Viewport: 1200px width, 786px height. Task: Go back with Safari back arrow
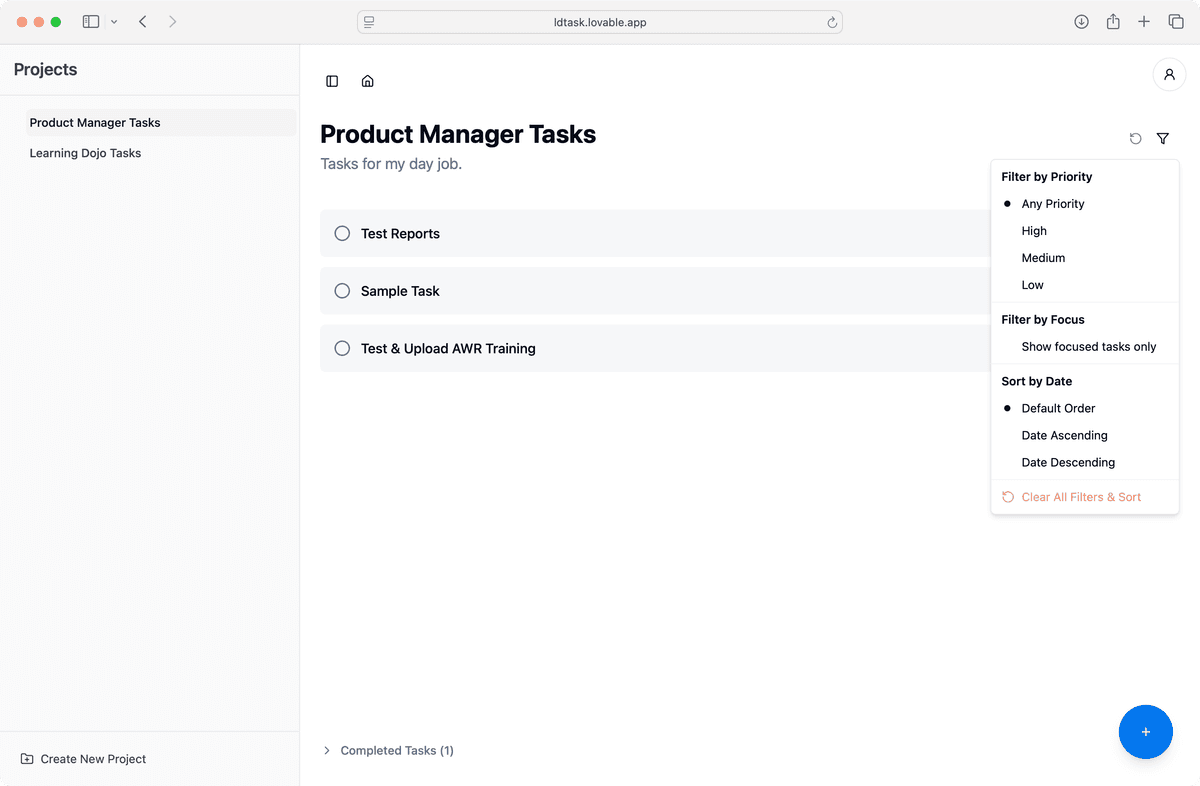tap(143, 22)
